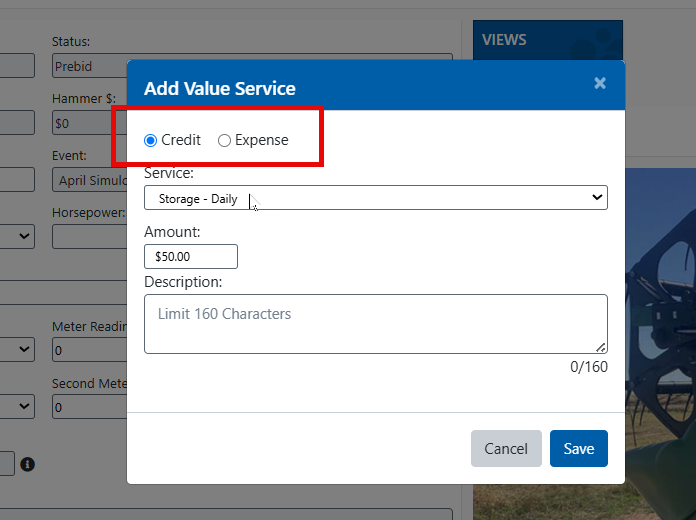
Task: Click the equipment photo thumbnail
Action: (660, 344)
